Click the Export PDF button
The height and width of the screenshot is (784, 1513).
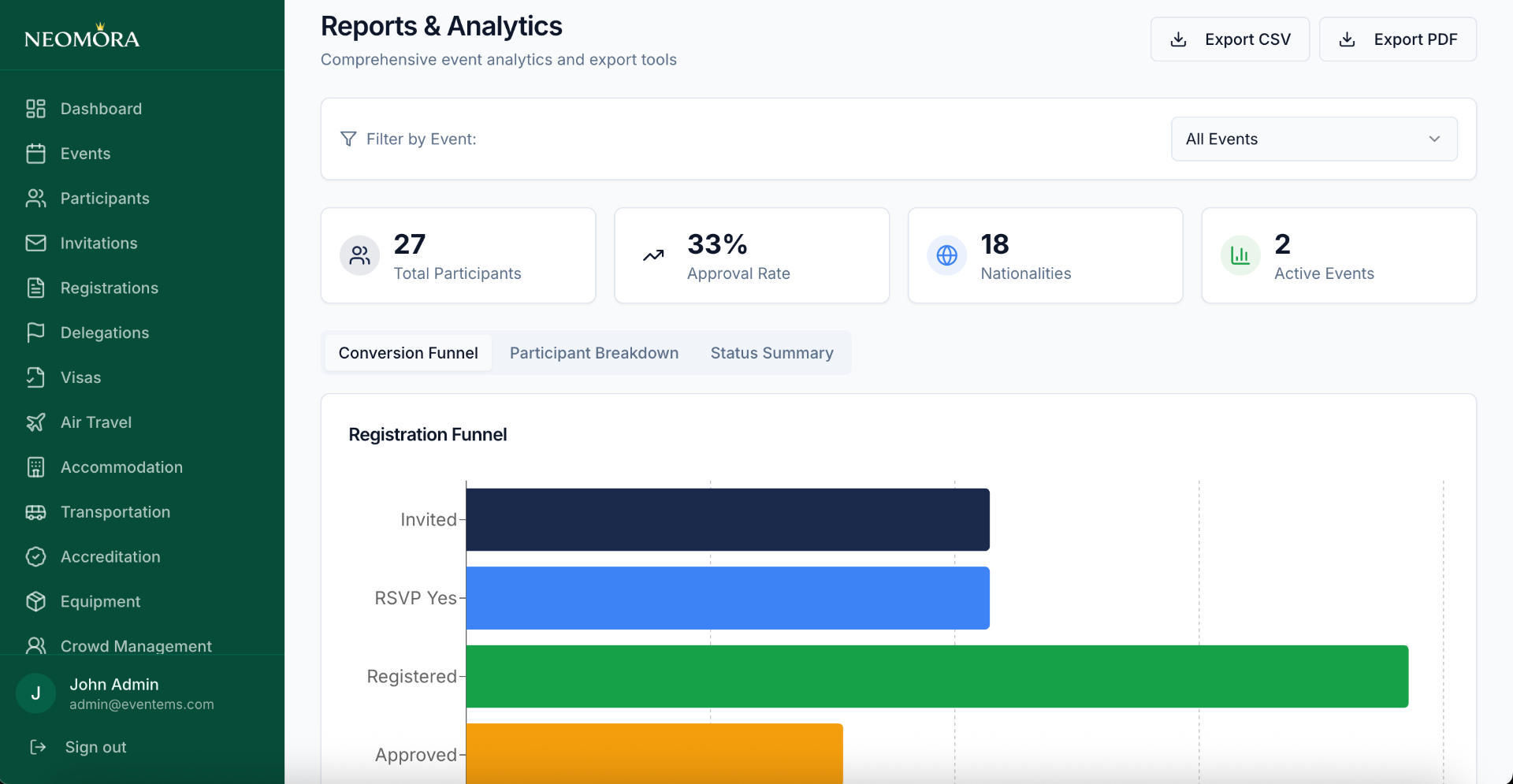point(1398,39)
